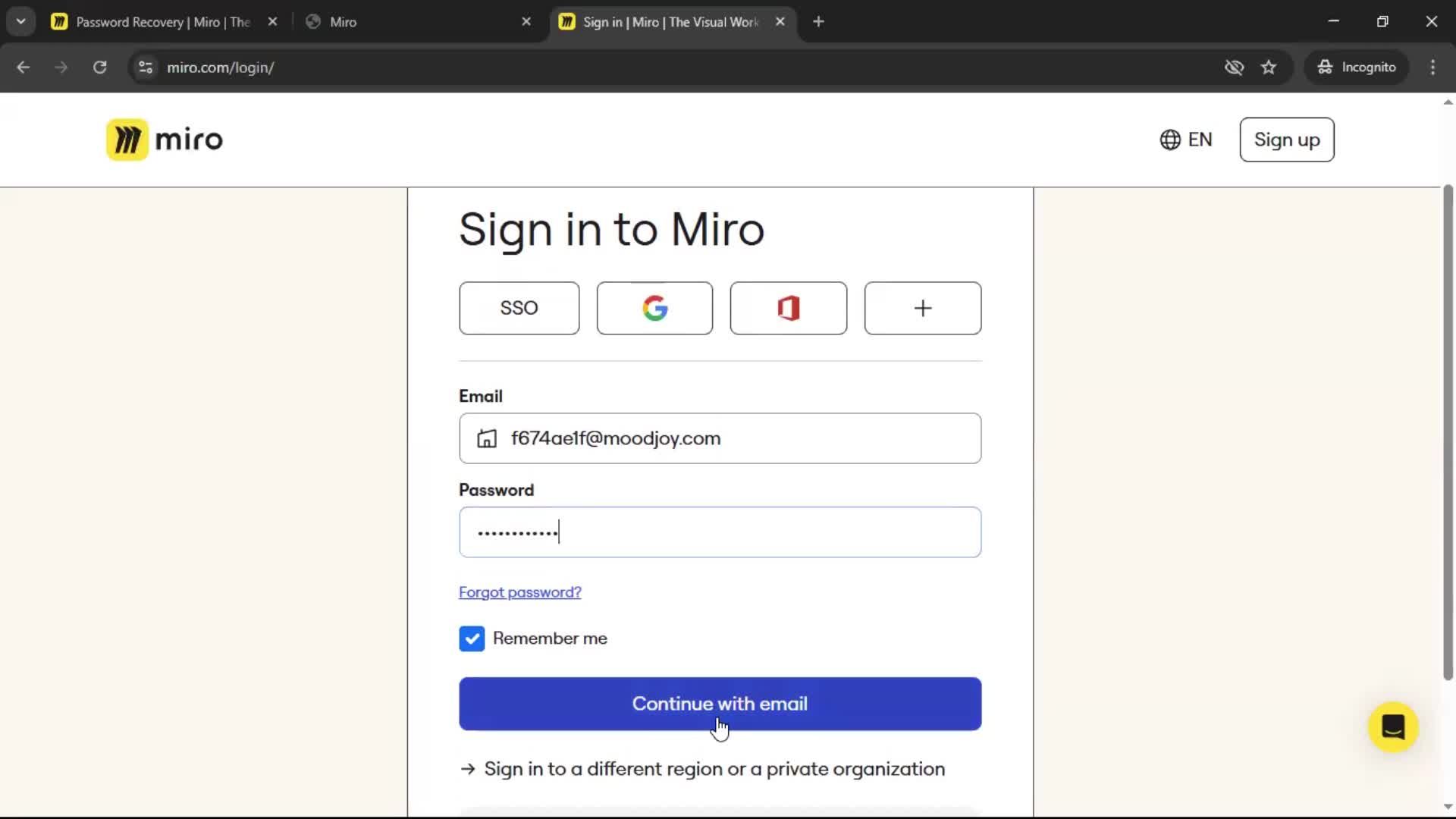Click the page vertical scrollbar thumb
1456x819 pixels.
(1448, 432)
